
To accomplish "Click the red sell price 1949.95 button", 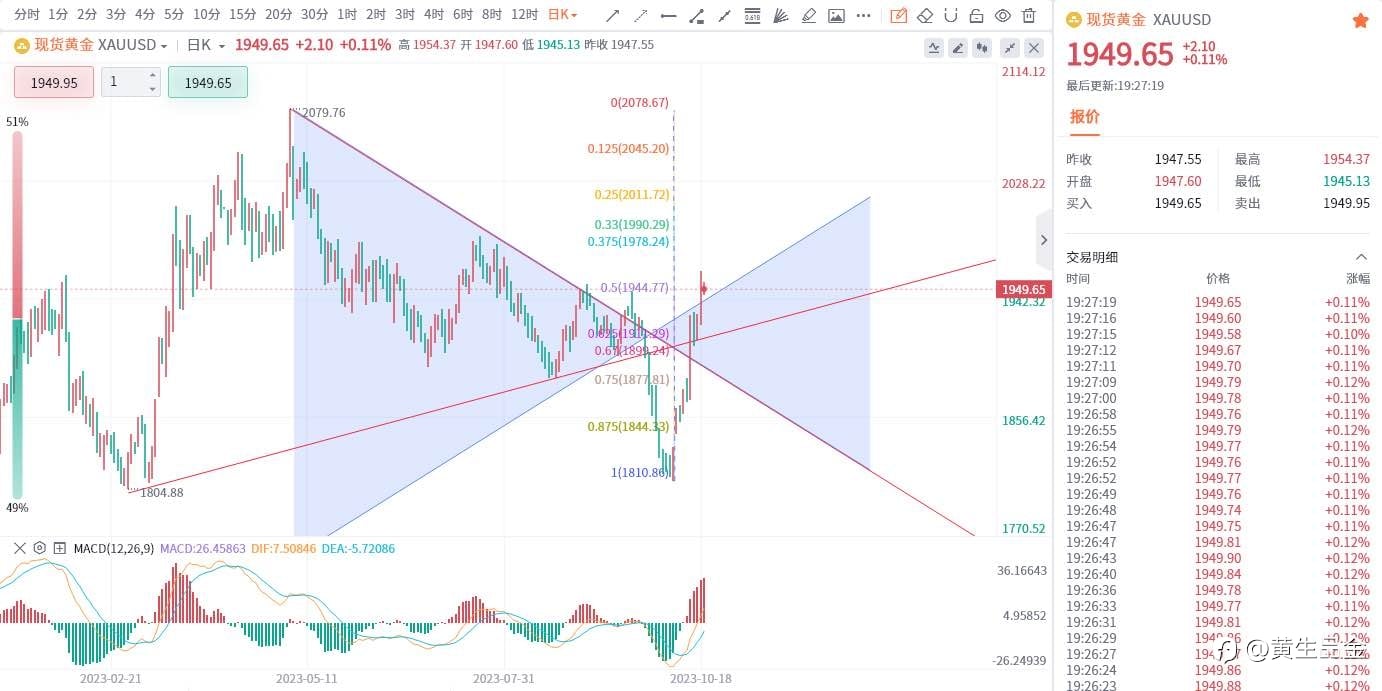I will point(54,83).
